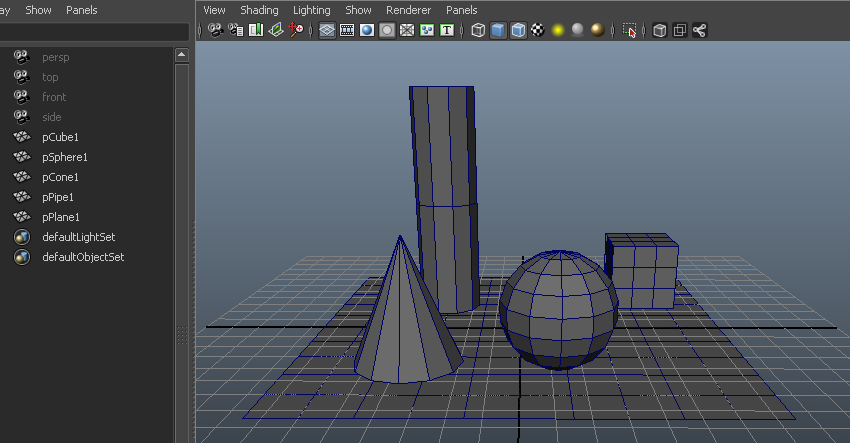Click the Isolate Select toolbar icon

(629, 30)
